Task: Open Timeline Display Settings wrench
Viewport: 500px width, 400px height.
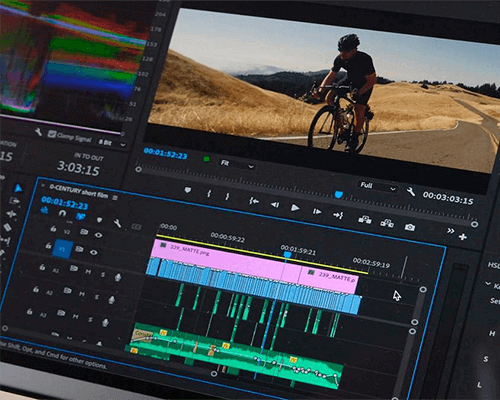Action: coord(117,223)
